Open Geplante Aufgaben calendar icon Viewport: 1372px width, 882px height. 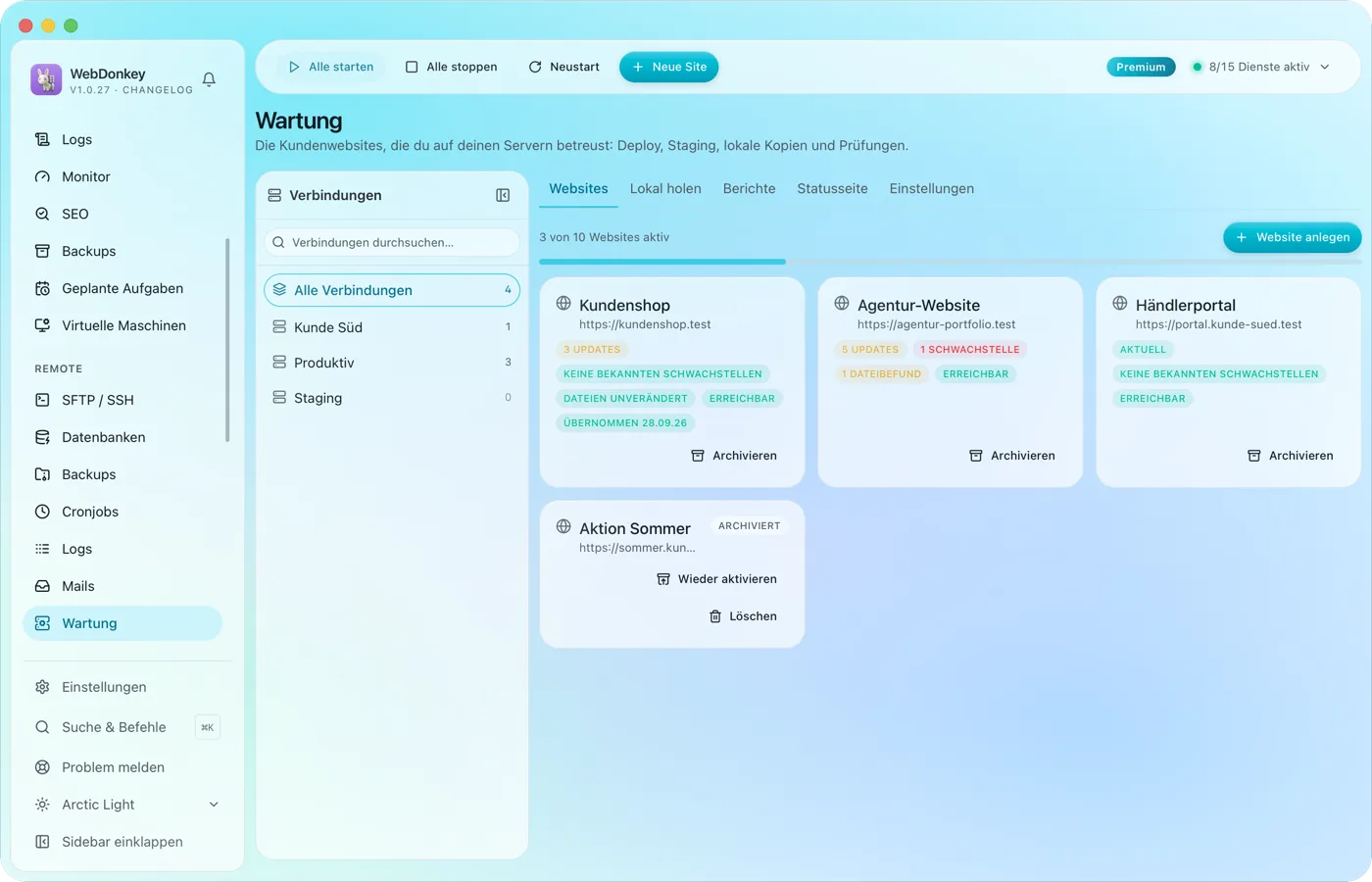42,288
